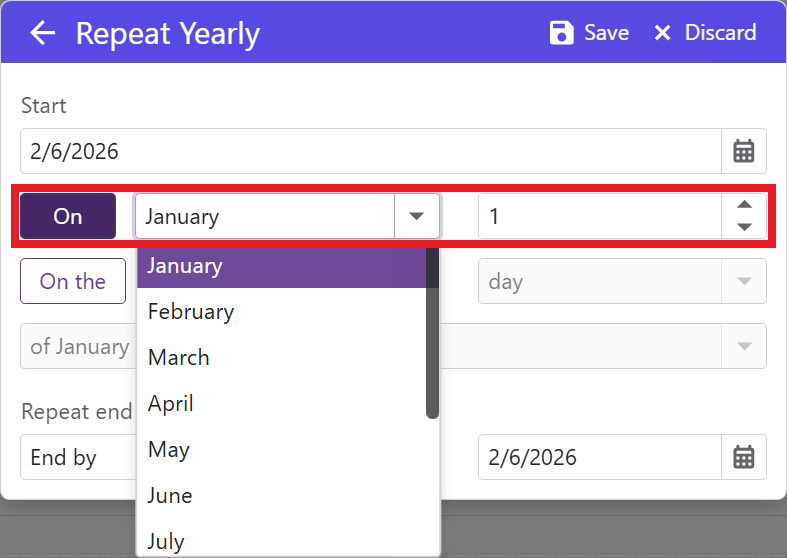
Task: Click the Save floppy disk icon
Action: 562,33
